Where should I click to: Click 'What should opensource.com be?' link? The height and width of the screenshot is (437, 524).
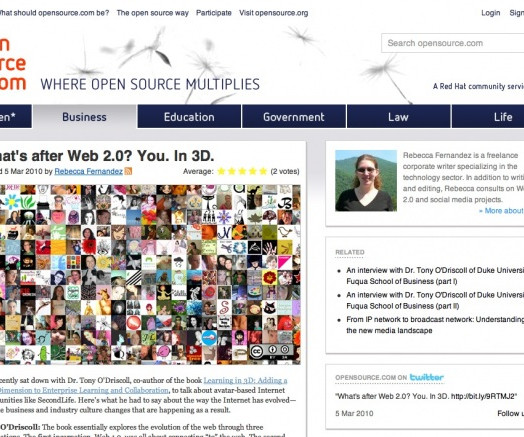tap(54, 13)
